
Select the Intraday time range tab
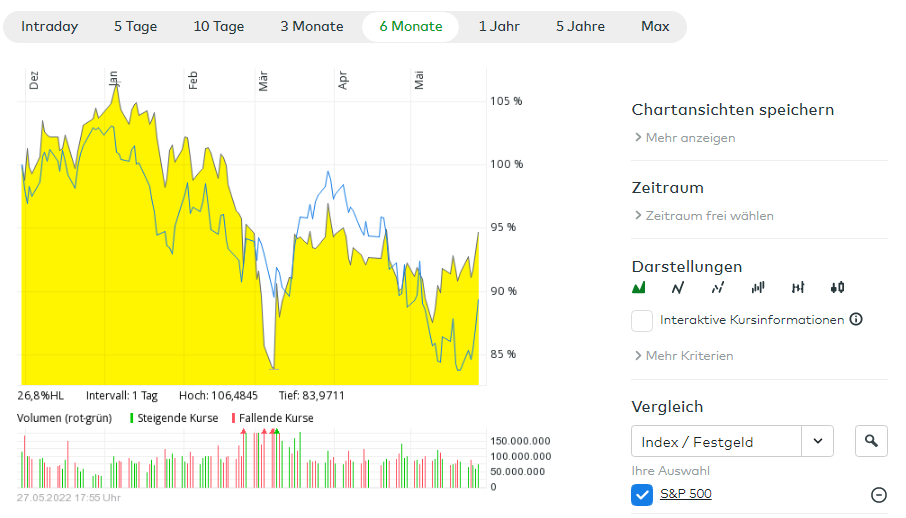50,27
